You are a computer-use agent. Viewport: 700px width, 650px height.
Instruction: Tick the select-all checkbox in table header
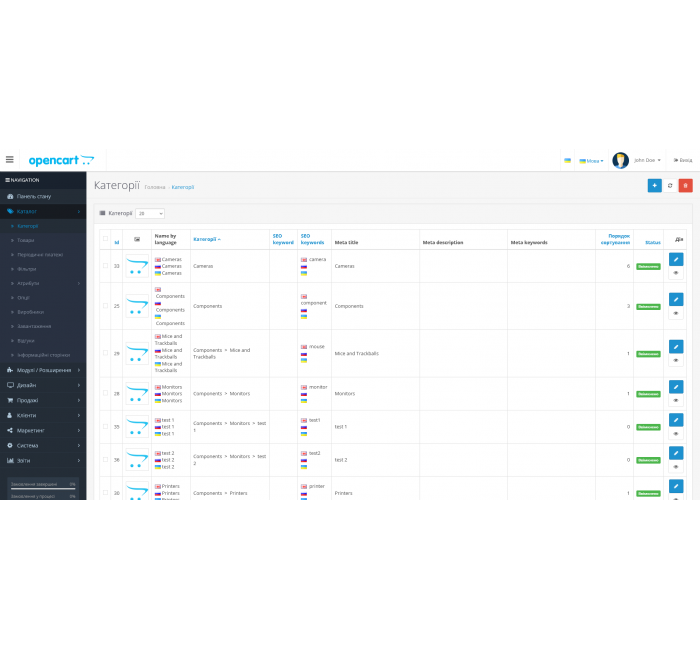(105, 238)
